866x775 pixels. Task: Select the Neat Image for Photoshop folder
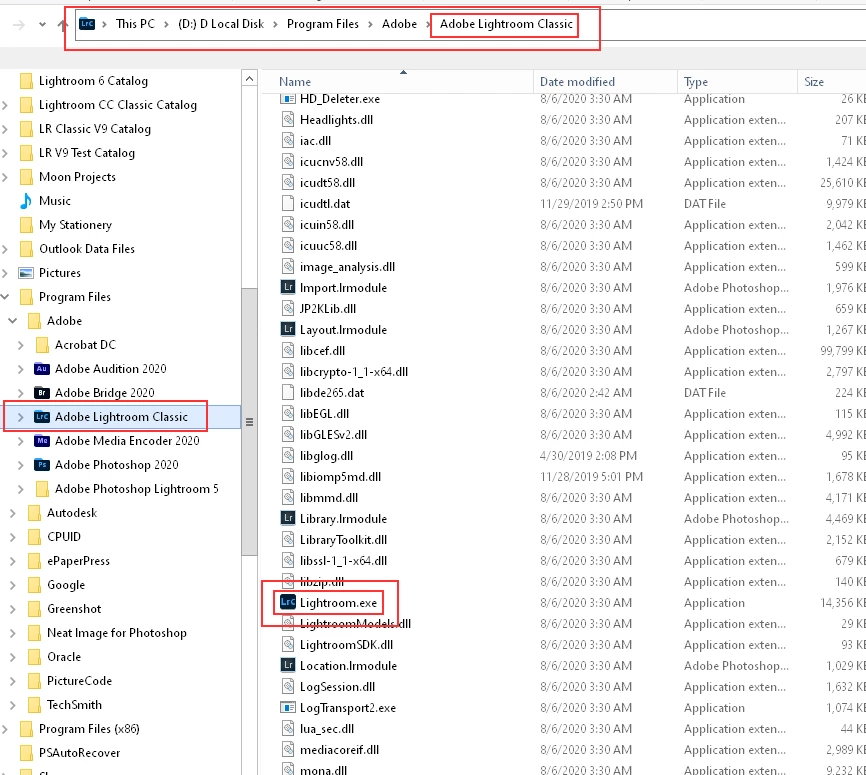point(117,632)
